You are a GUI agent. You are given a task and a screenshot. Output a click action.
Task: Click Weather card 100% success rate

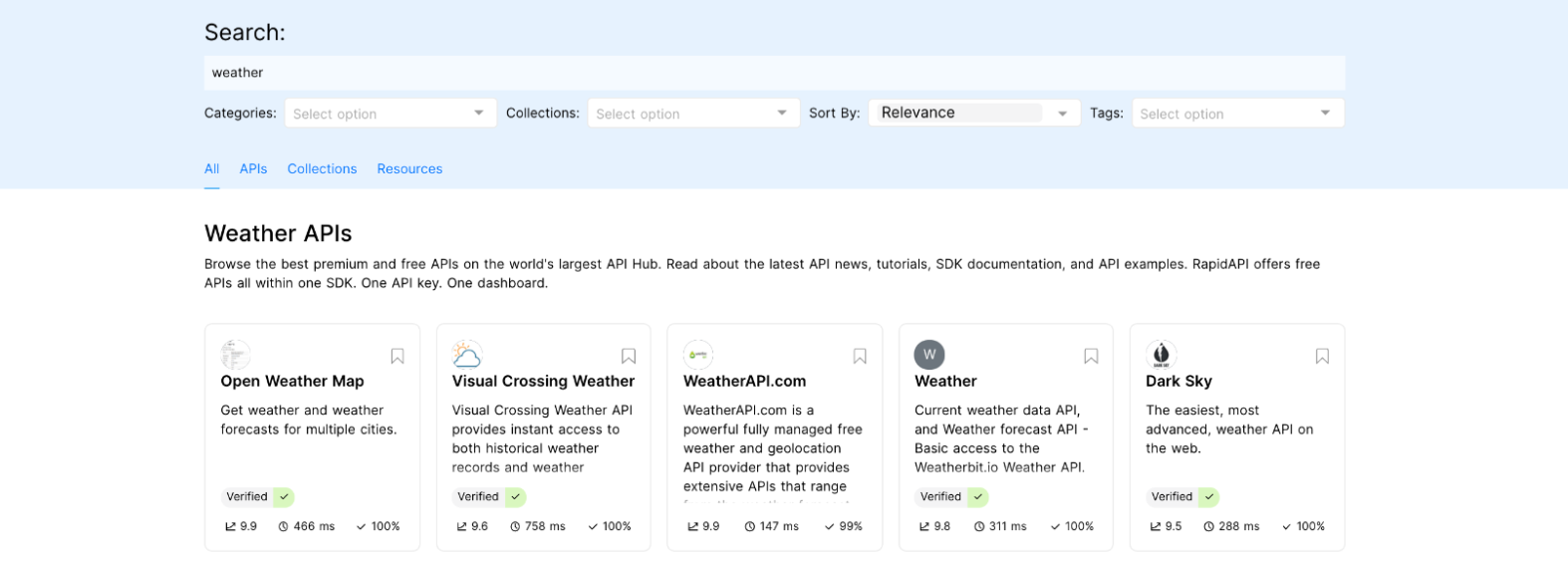(x=1072, y=526)
